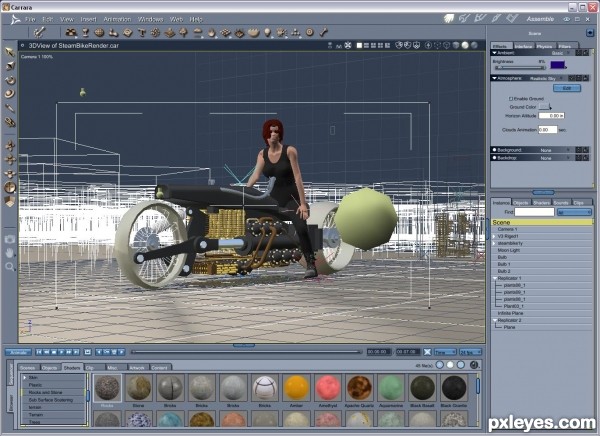
Task: Collapse the Ambient section triangle
Action: [x=494, y=53]
